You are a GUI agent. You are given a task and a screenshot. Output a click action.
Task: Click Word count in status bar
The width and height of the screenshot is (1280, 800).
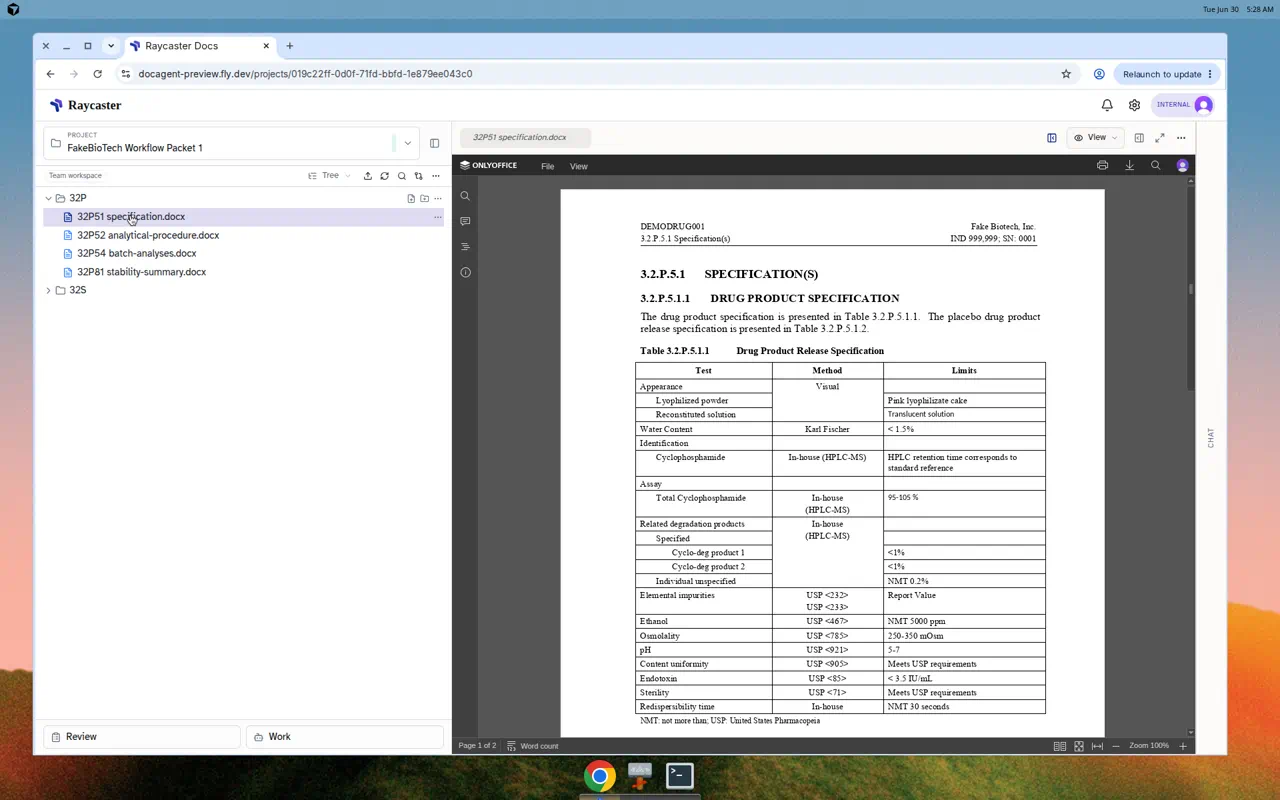click(533, 746)
